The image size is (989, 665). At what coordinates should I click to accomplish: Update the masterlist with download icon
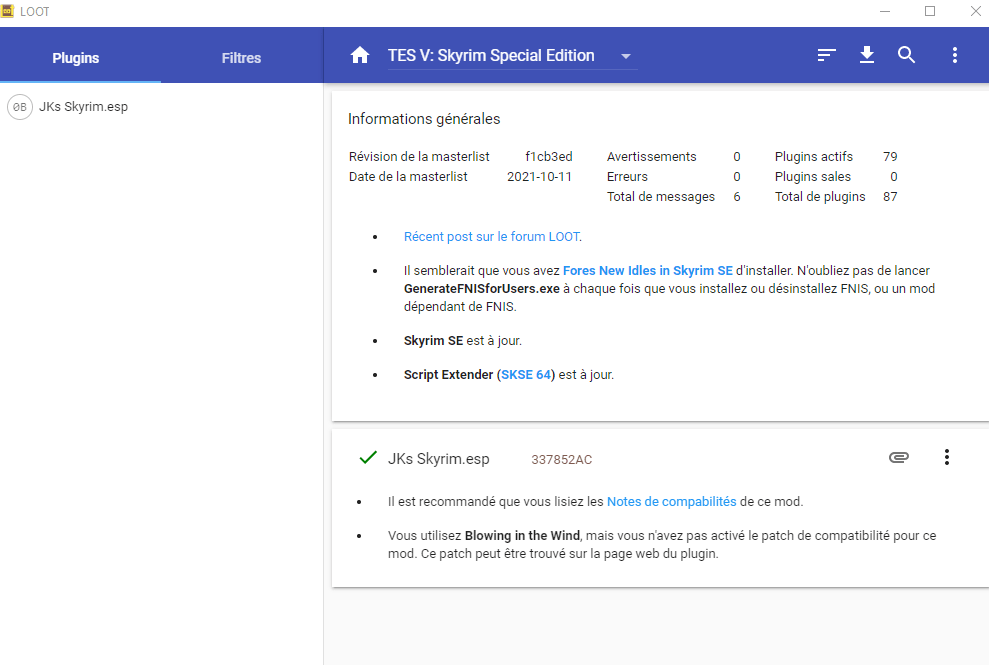(867, 56)
